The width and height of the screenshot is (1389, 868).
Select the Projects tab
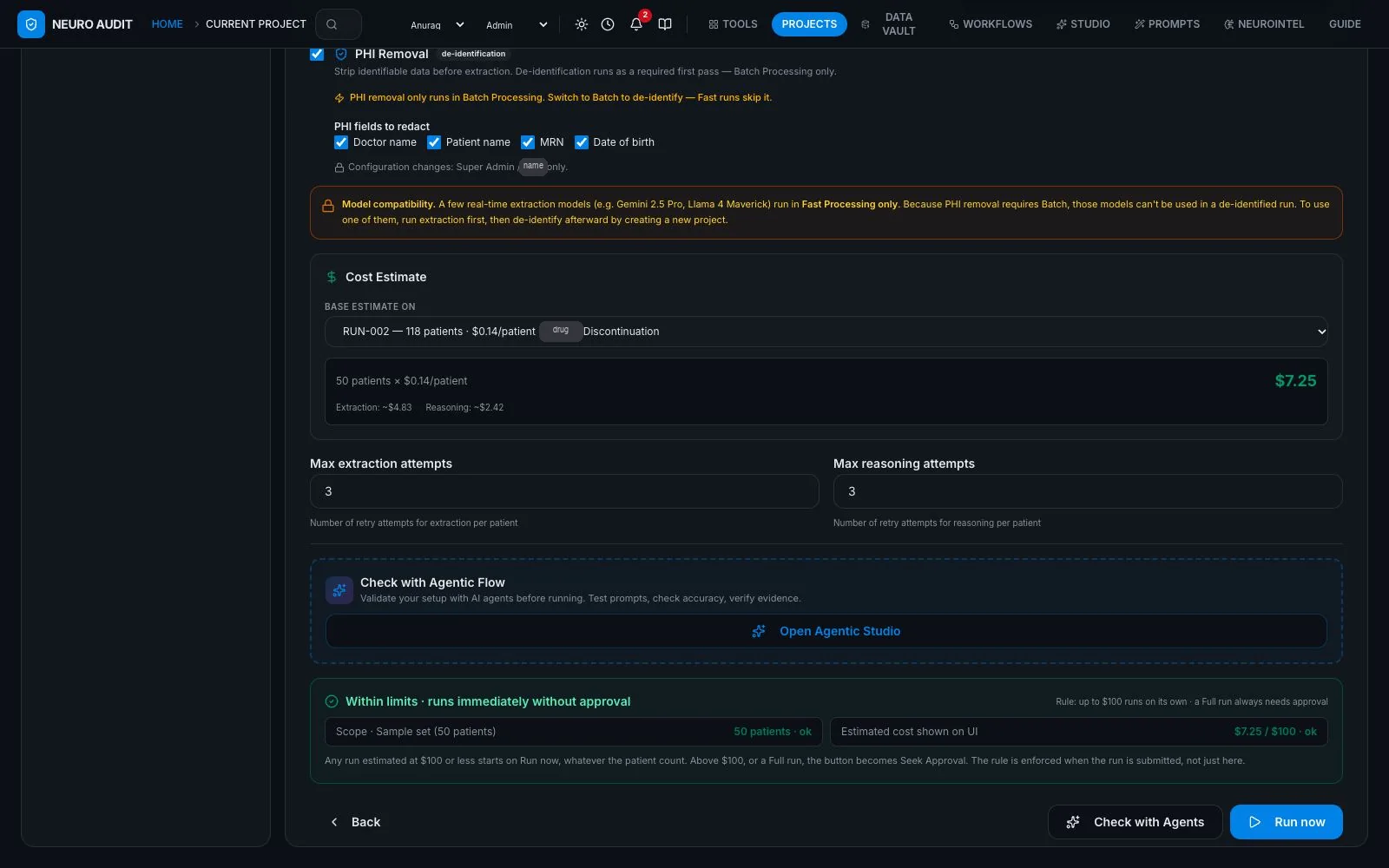click(809, 24)
